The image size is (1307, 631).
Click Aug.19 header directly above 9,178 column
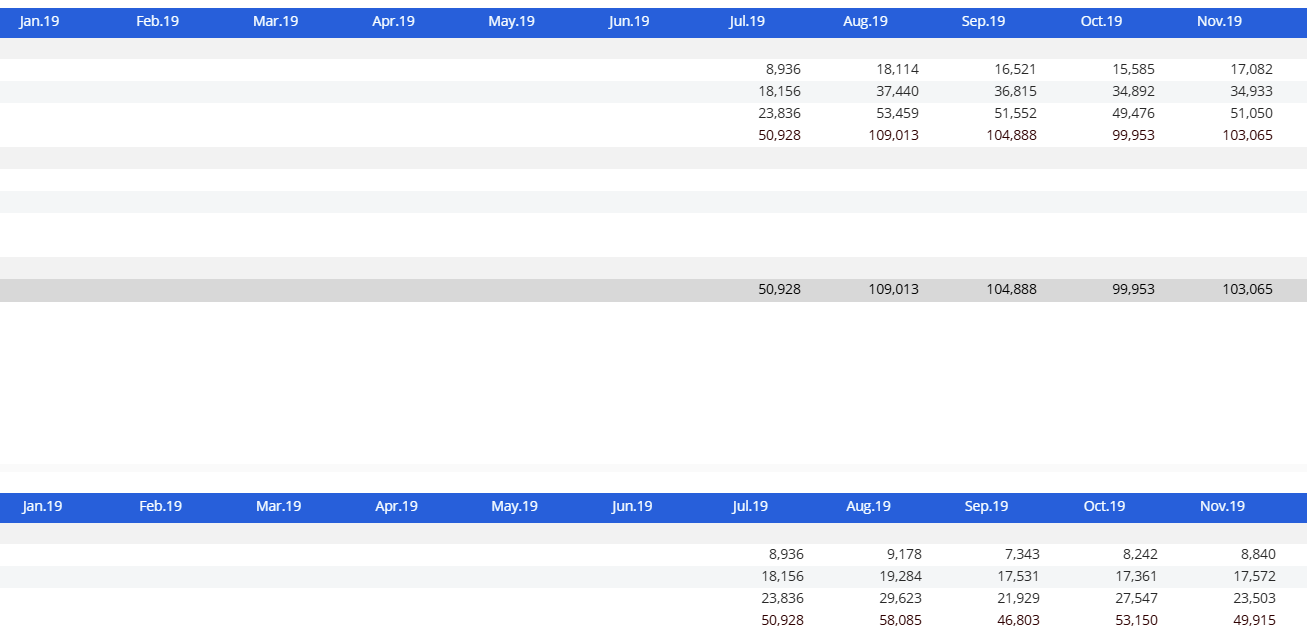[868, 506]
